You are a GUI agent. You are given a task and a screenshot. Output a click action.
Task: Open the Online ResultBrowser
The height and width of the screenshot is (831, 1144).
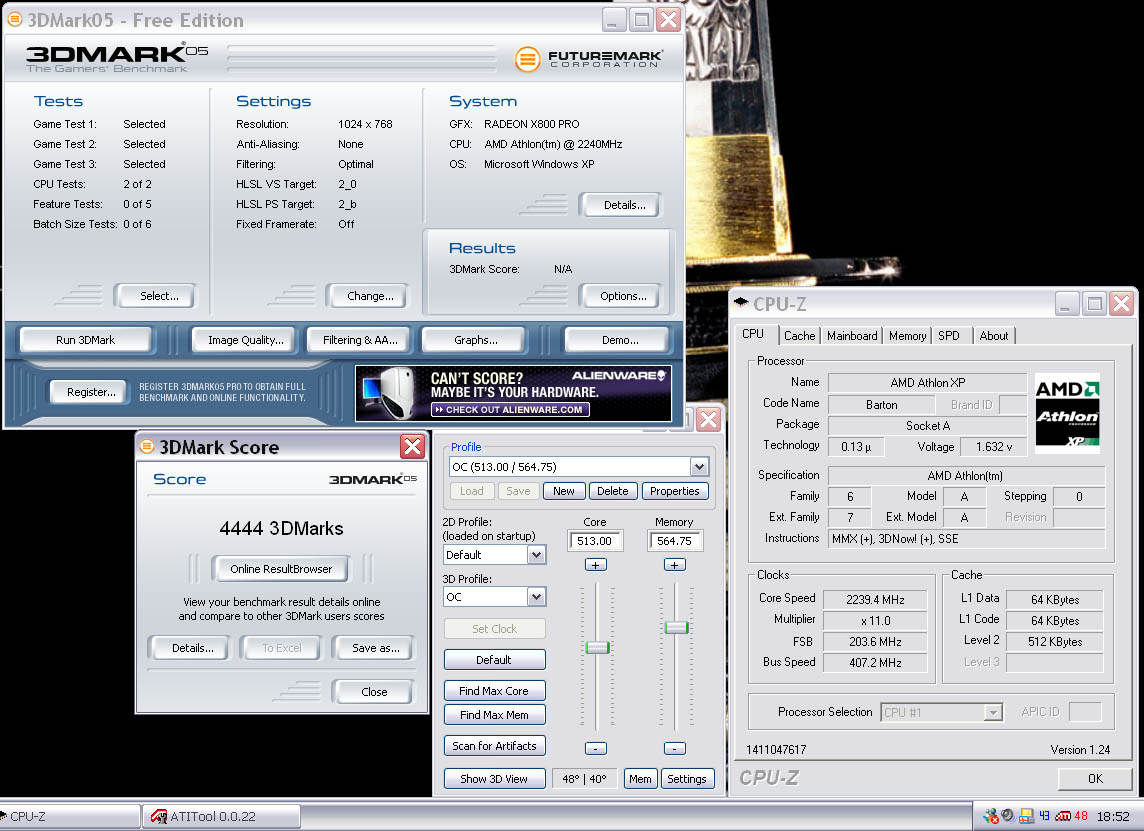pos(281,569)
